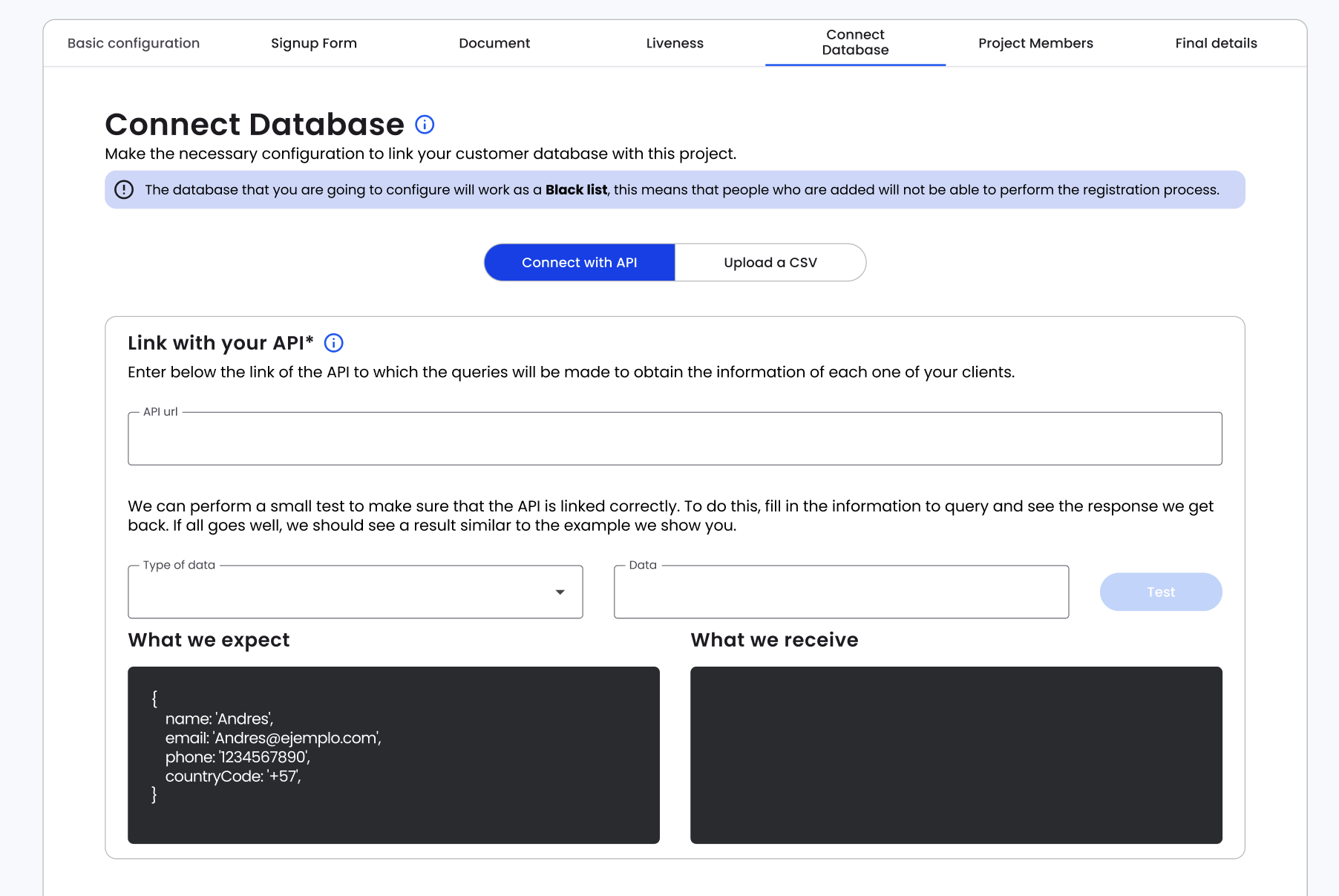Switch to Upload a CSV option
The image size is (1339, 896).
pyautogui.click(x=770, y=263)
